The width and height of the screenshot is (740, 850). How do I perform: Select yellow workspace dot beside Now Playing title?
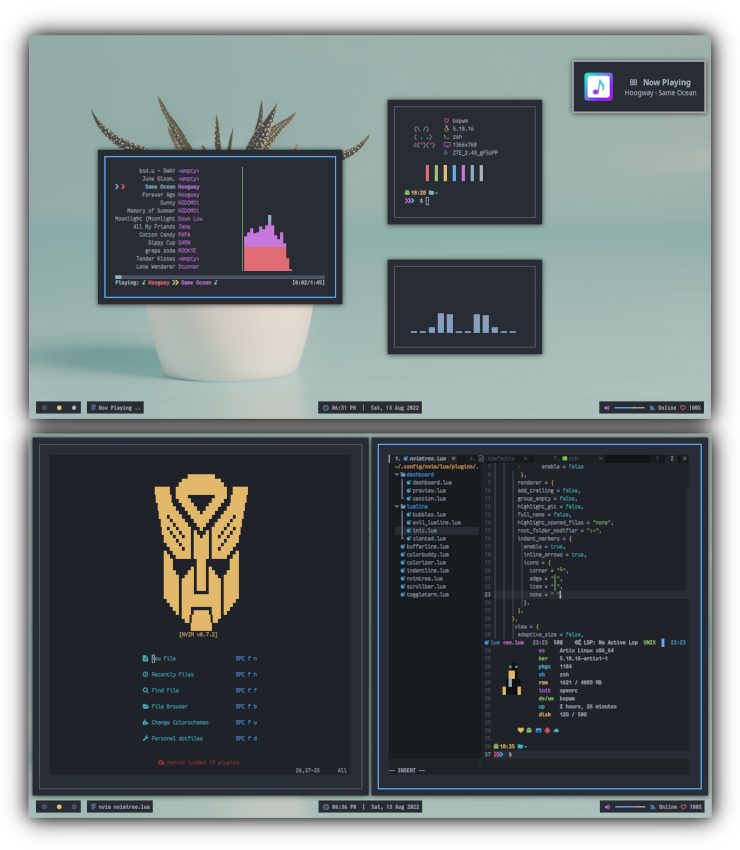[x=59, y=408]
